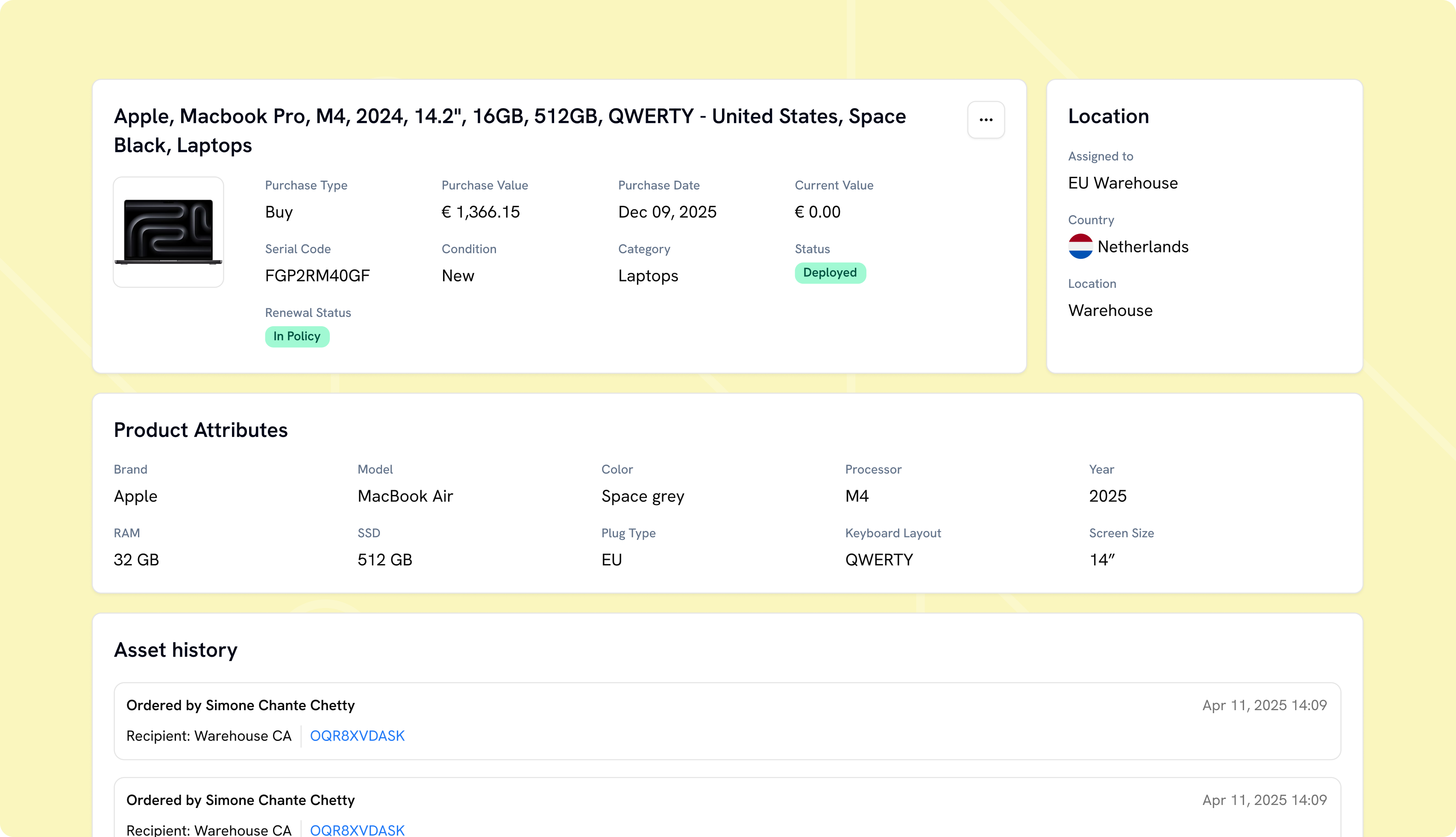Screen dimensions: 1456x837
Task: Click the Purchase Date Dec 09, 2025
Action: 667,212
